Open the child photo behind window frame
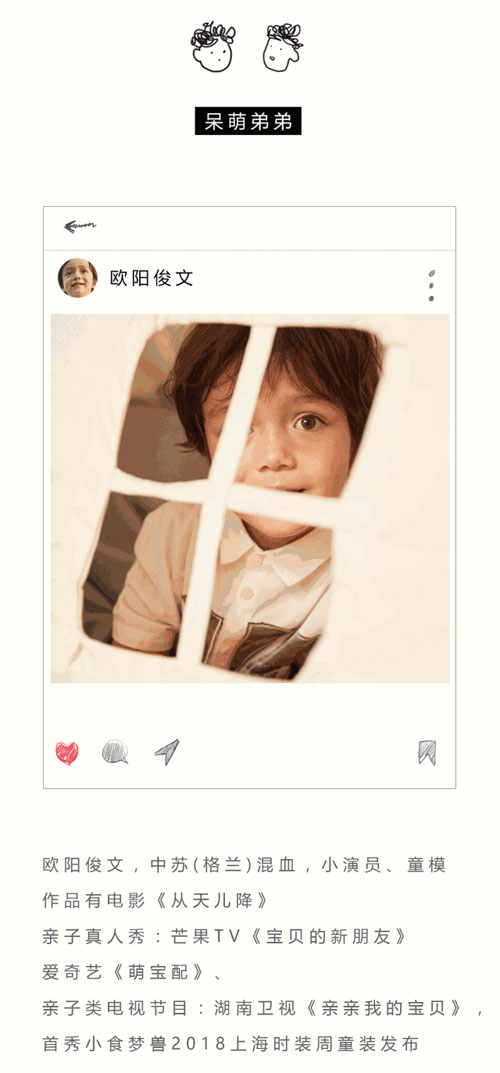Image resolution: width=500 pixels, height=1073 pixels. (x=250, y=498)
